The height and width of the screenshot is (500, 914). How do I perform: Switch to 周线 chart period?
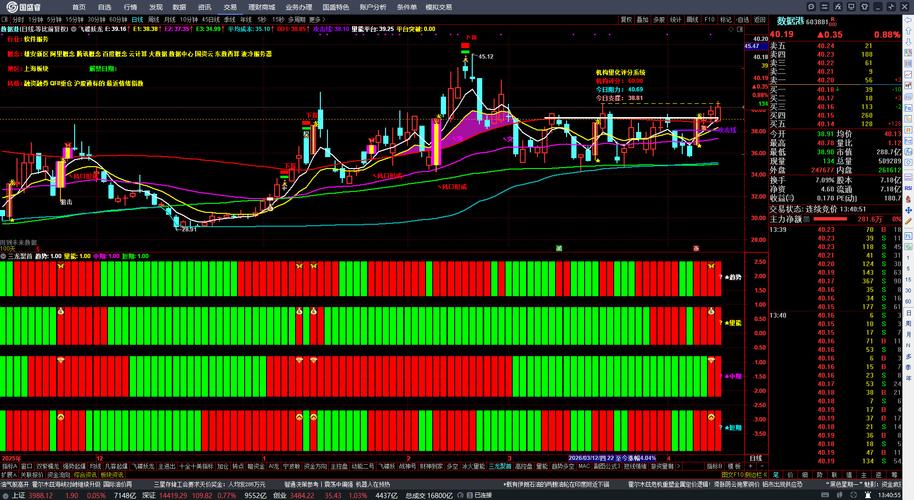(153, 20)
